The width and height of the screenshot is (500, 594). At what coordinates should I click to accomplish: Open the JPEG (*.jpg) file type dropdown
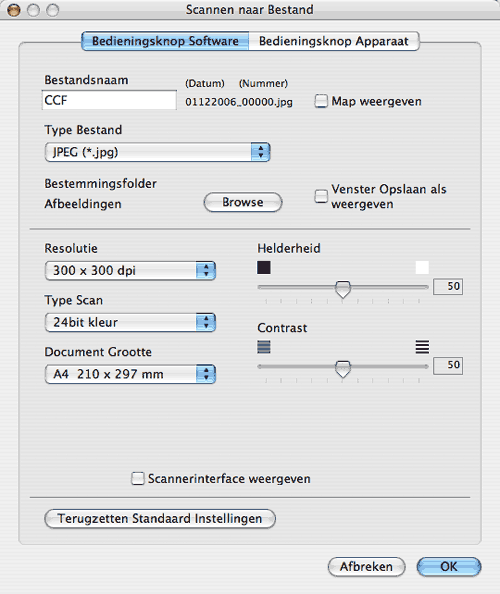point(157,152)
